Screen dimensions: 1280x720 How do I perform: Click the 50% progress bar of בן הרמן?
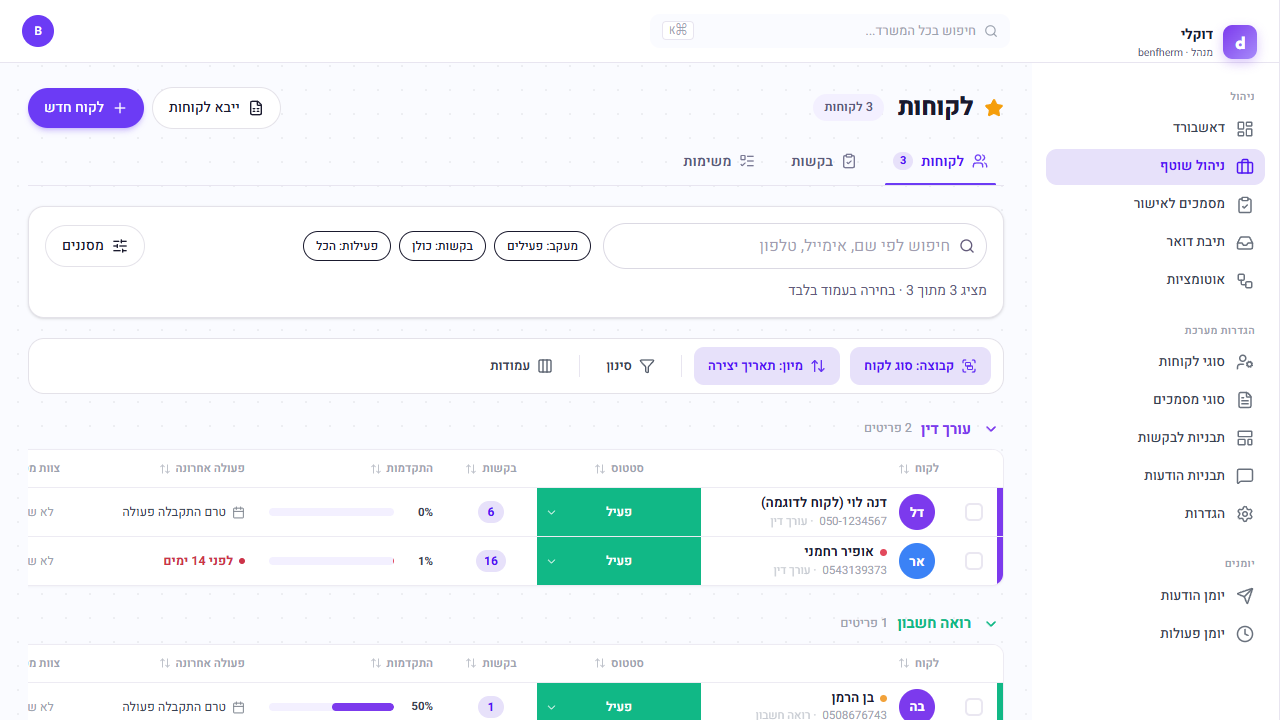tap(332, 707)
